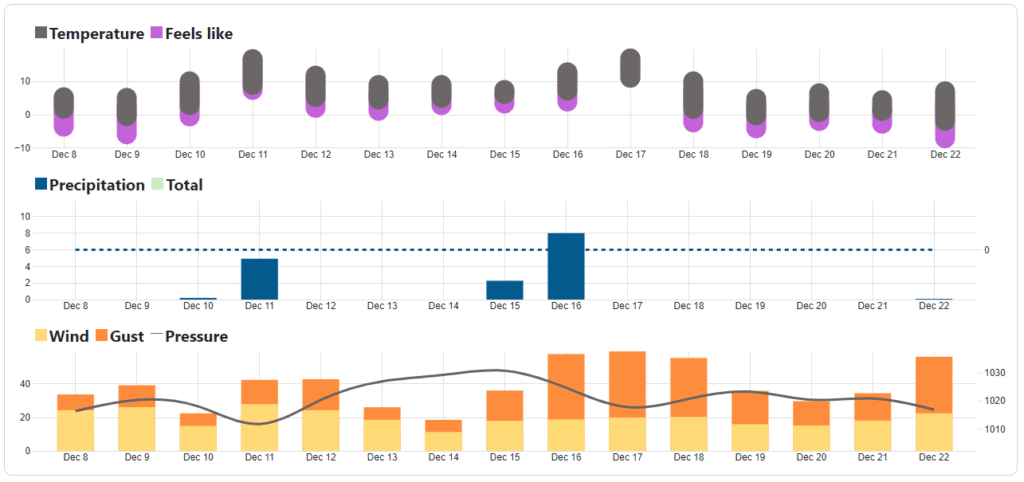Toggle the Temperature legend label
1024x482 pixels.
coord(96,34)
